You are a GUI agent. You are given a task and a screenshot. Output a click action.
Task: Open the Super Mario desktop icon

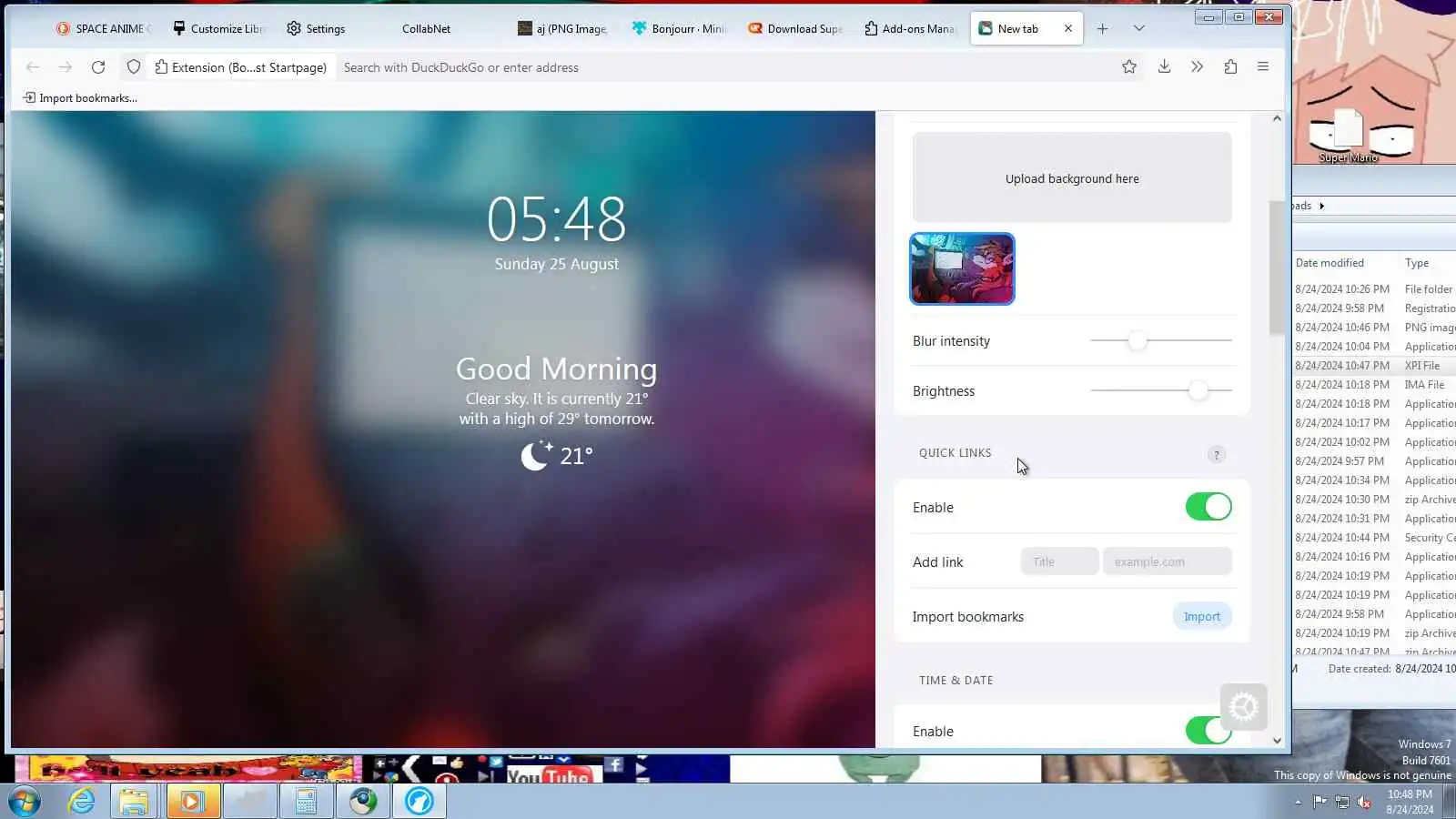(x=1349, y=135)
